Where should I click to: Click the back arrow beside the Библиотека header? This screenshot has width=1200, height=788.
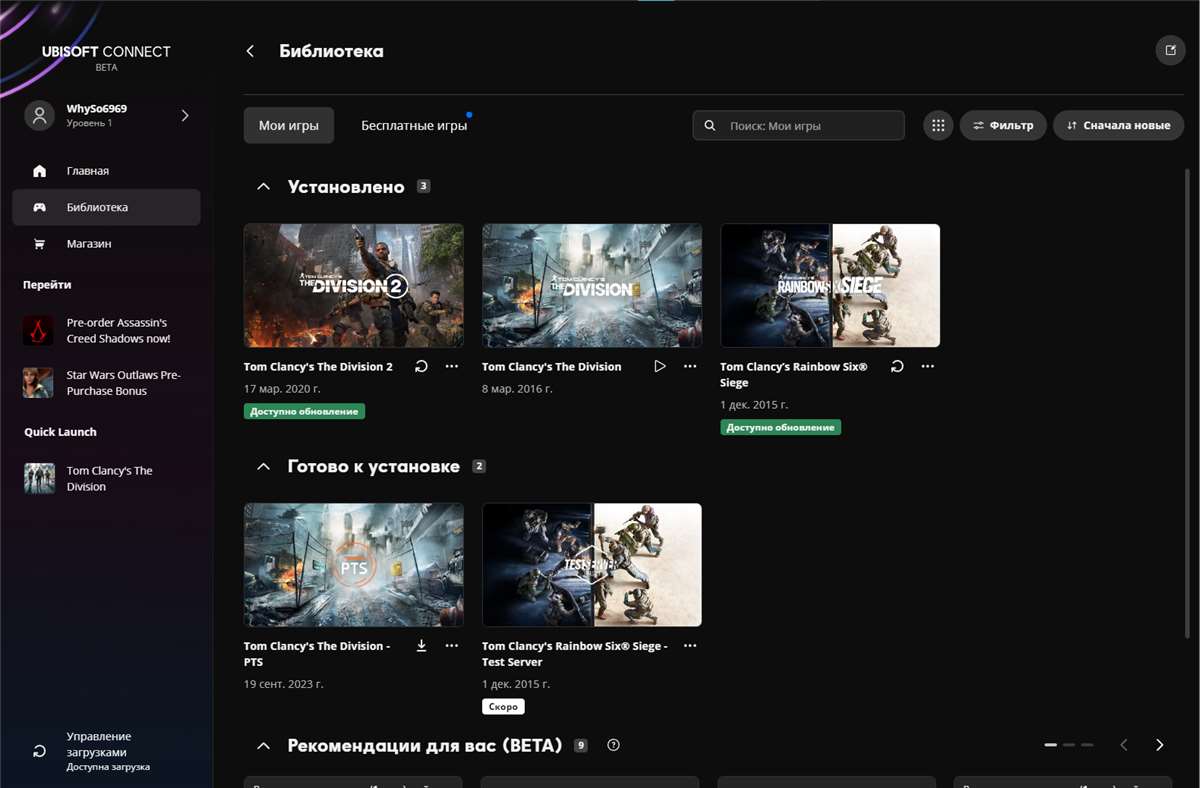click(250, 50)
